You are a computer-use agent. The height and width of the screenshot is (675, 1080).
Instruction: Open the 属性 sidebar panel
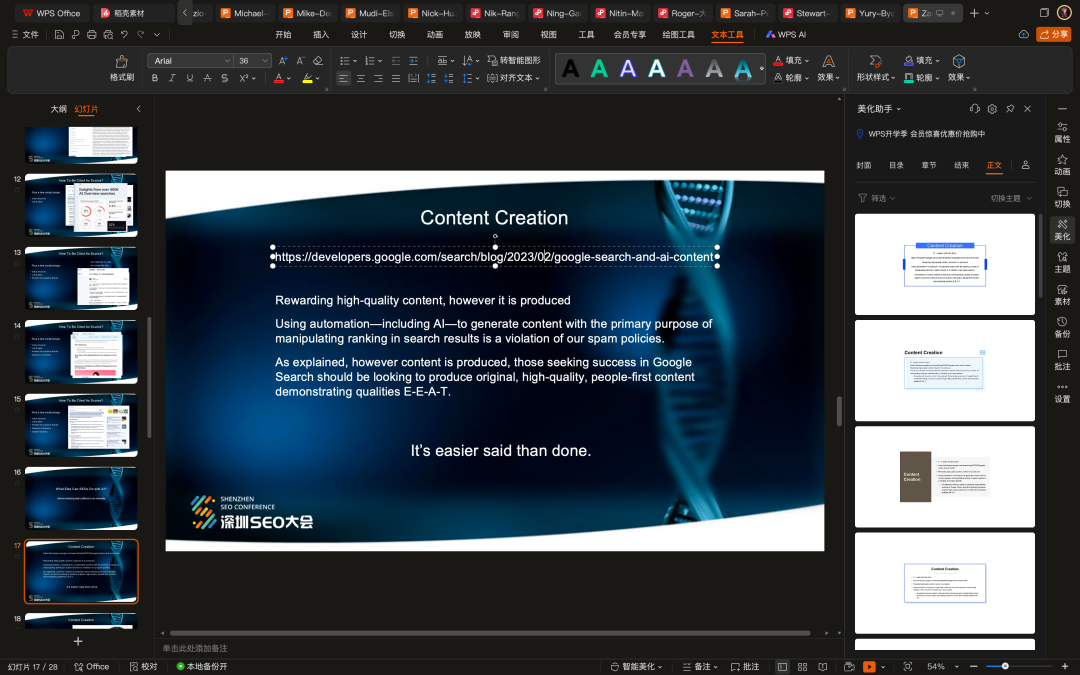pyautogui.click(x=1062, y=132)
